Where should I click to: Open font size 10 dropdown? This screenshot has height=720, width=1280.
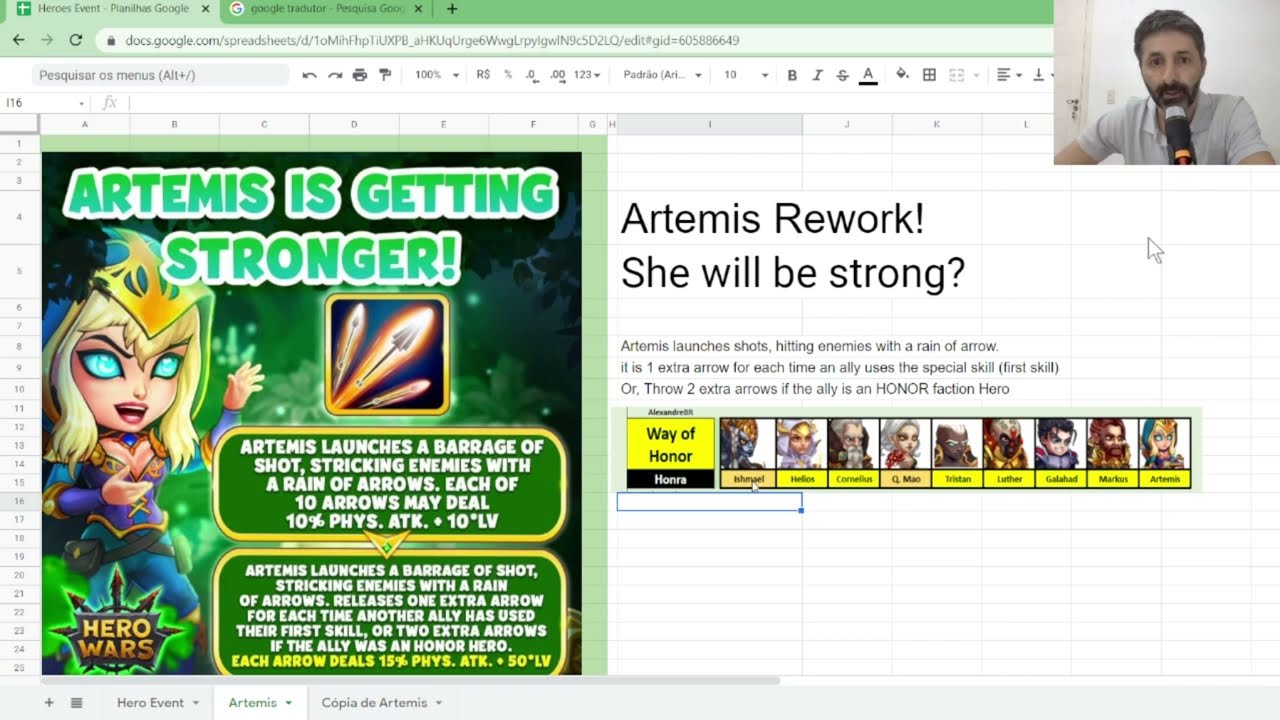click(746, 75)
